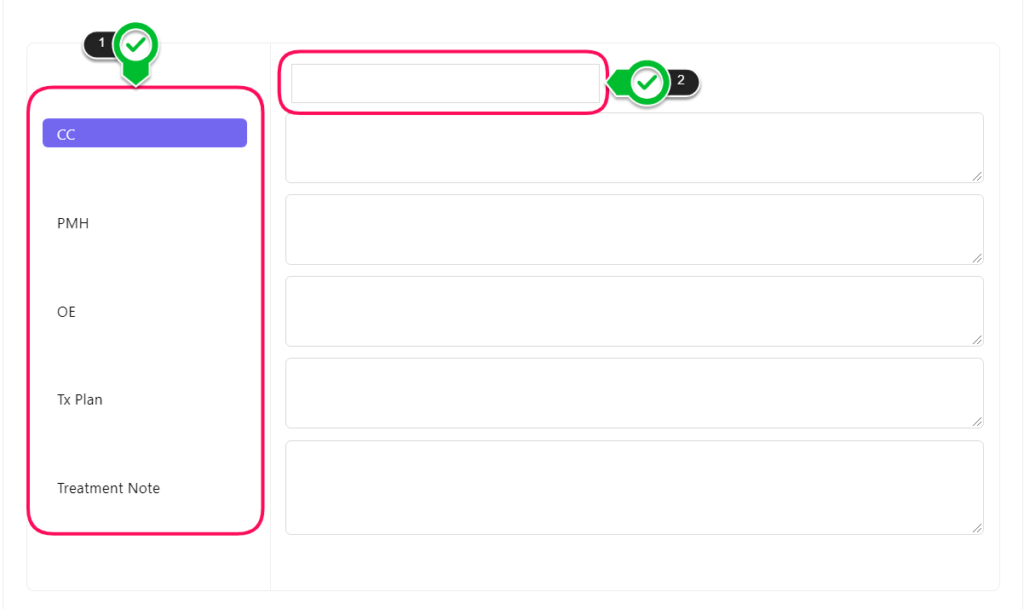Focus the Treatment Note text area
Image resolution: width=1024 pixels, height=609 pixels.
pos(633,487)
